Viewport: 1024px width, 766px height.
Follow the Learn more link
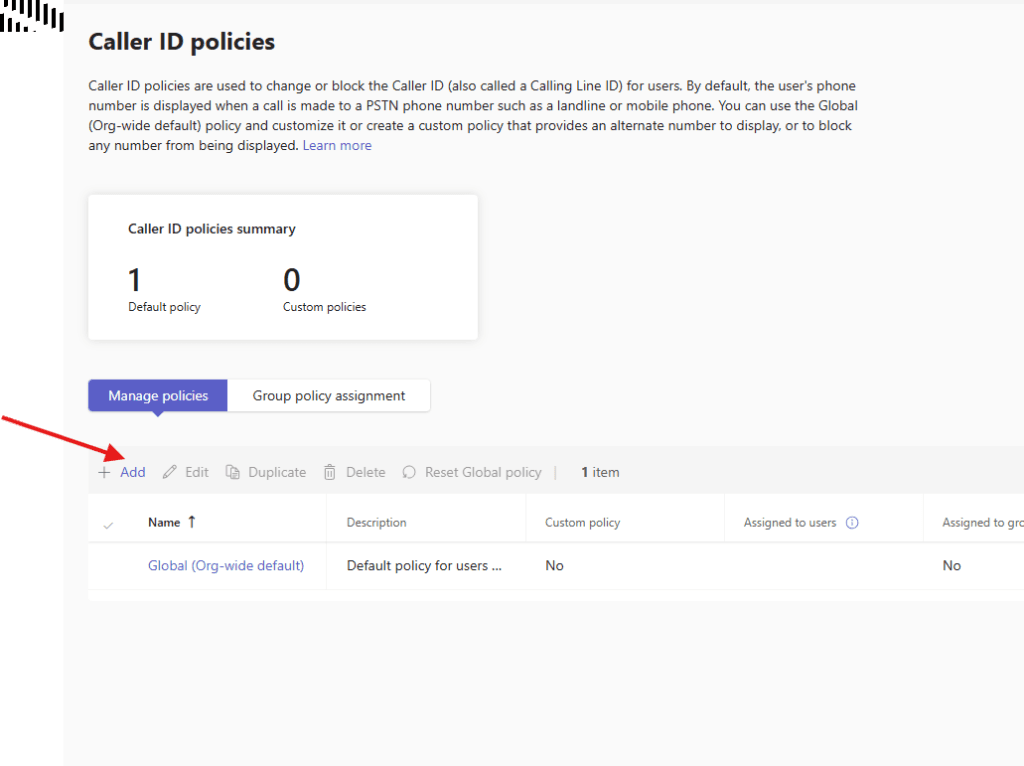tap(337, 145)
